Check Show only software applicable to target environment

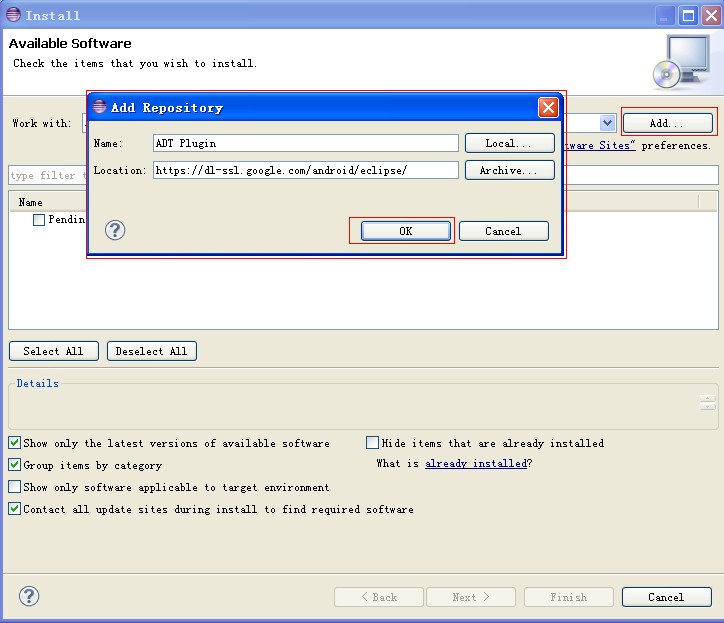tap(15, 487)
